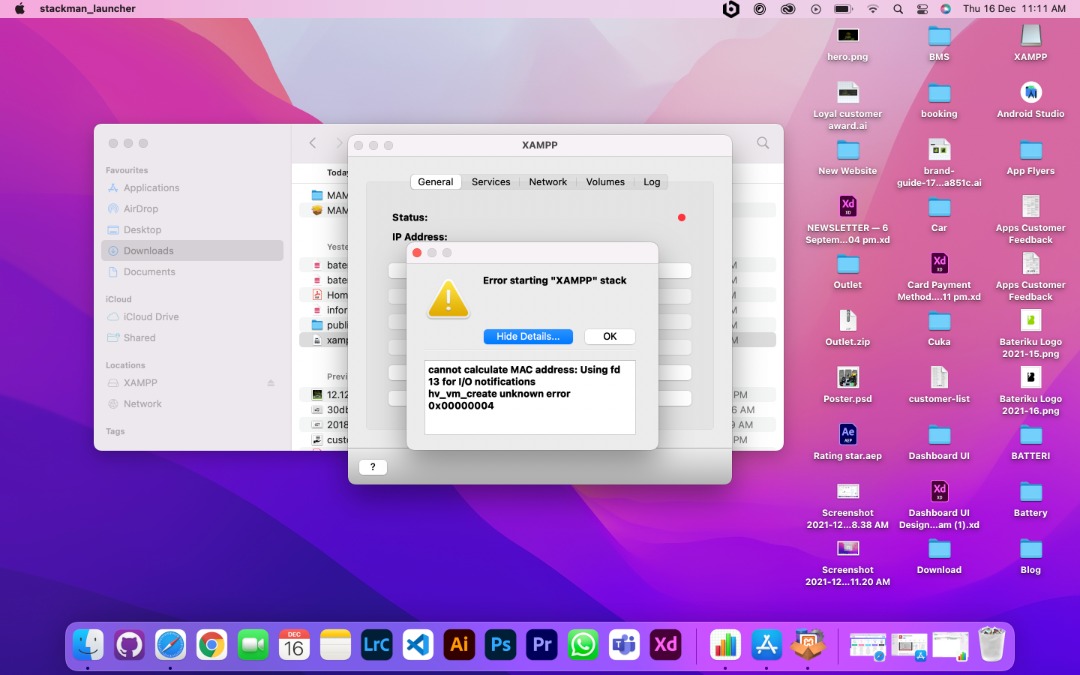Select the customer-list file on desktop
The image size is (1080, 675).
(939, 386)
